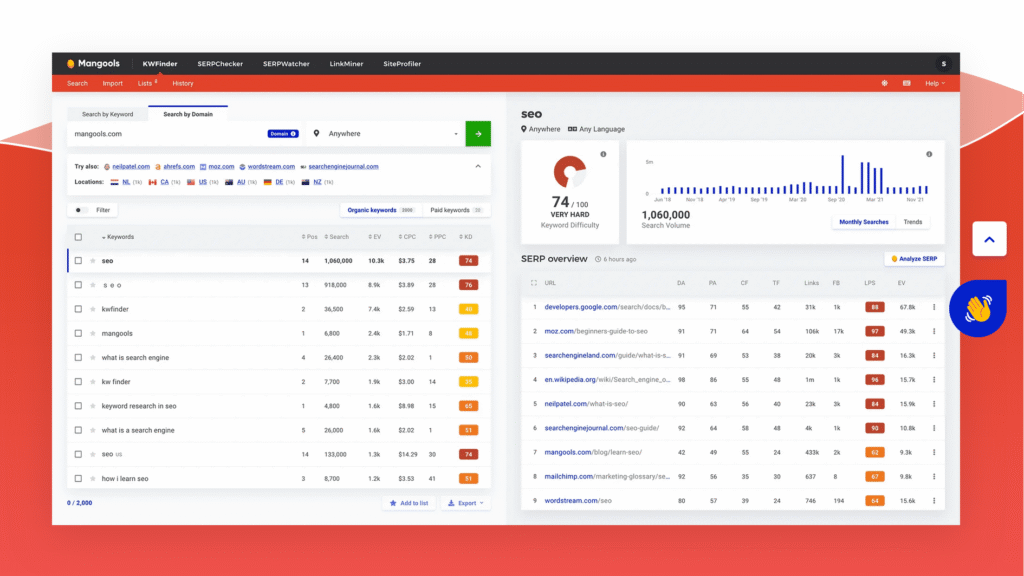Click the green search arrow button
This screenshot has height=576, width=1024.
pos(478,134)
